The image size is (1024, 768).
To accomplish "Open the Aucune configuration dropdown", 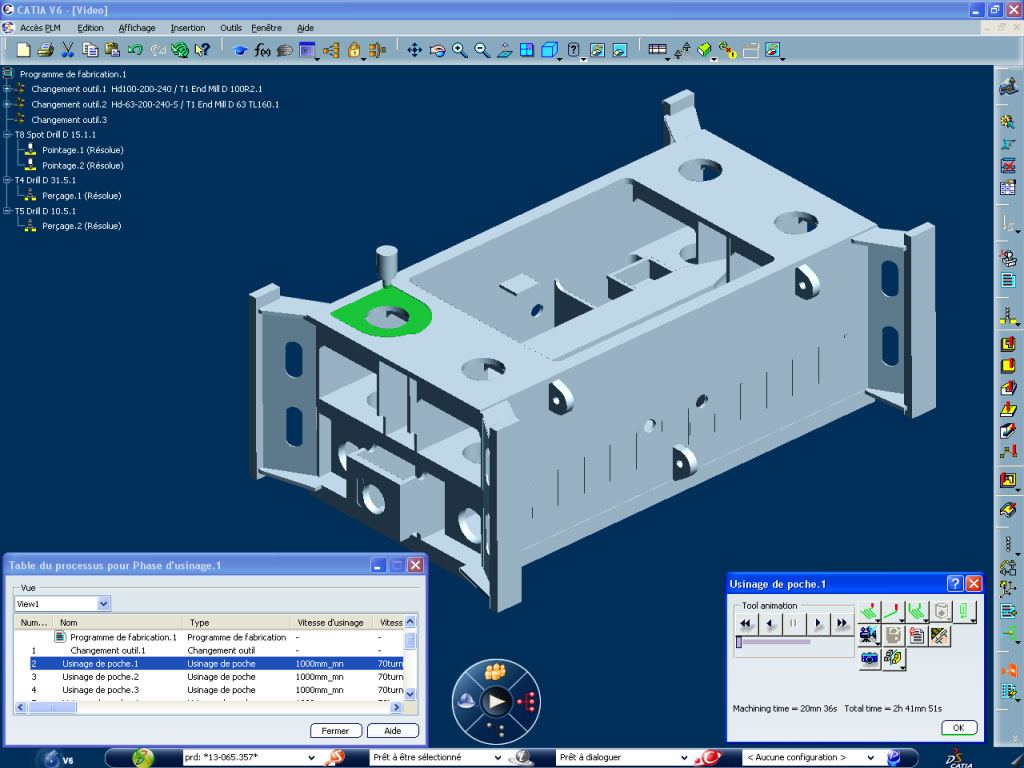I will 869,758.
